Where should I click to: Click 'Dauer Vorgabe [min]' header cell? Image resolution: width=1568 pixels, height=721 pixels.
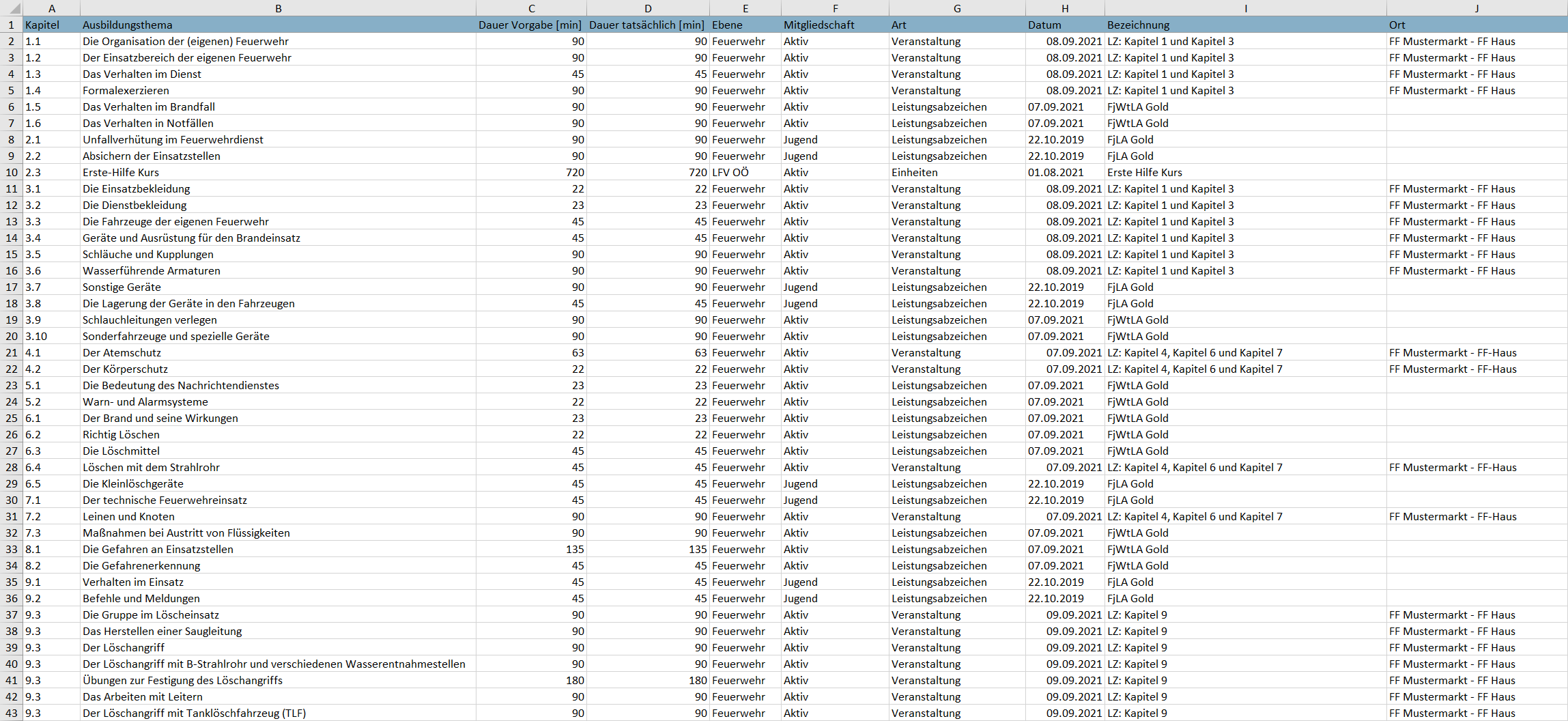pos(531,25)
